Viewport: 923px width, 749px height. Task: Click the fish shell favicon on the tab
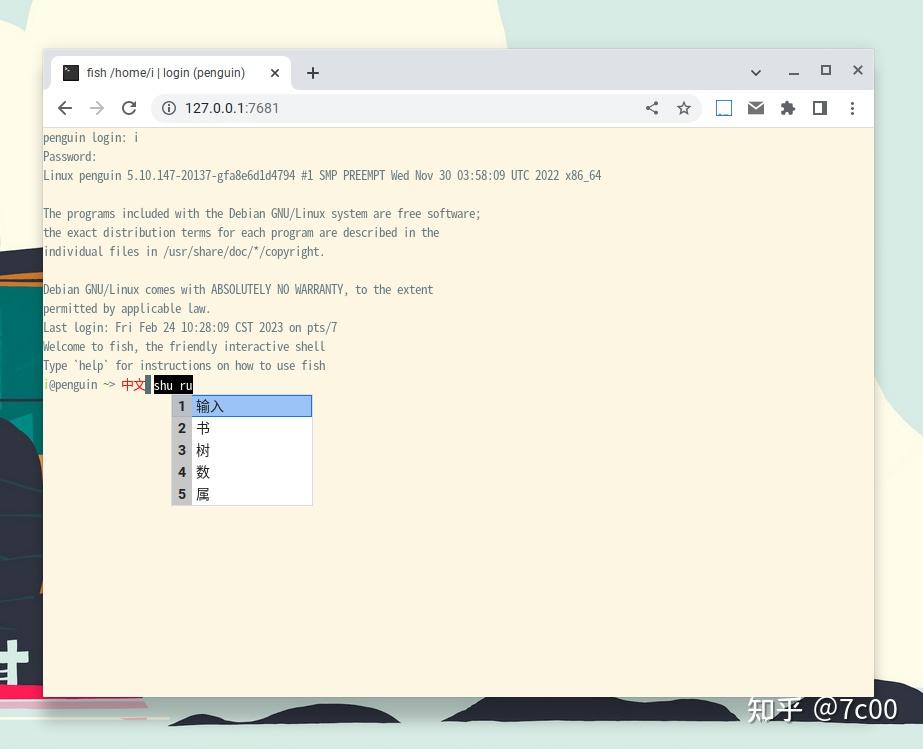[70, 72]
